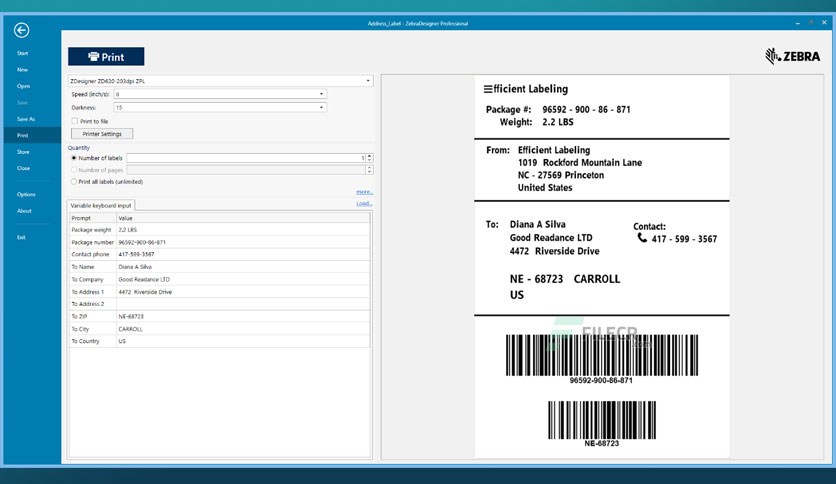Click the Number of labels input field
836x484 pixels.
tap(246, 158)
